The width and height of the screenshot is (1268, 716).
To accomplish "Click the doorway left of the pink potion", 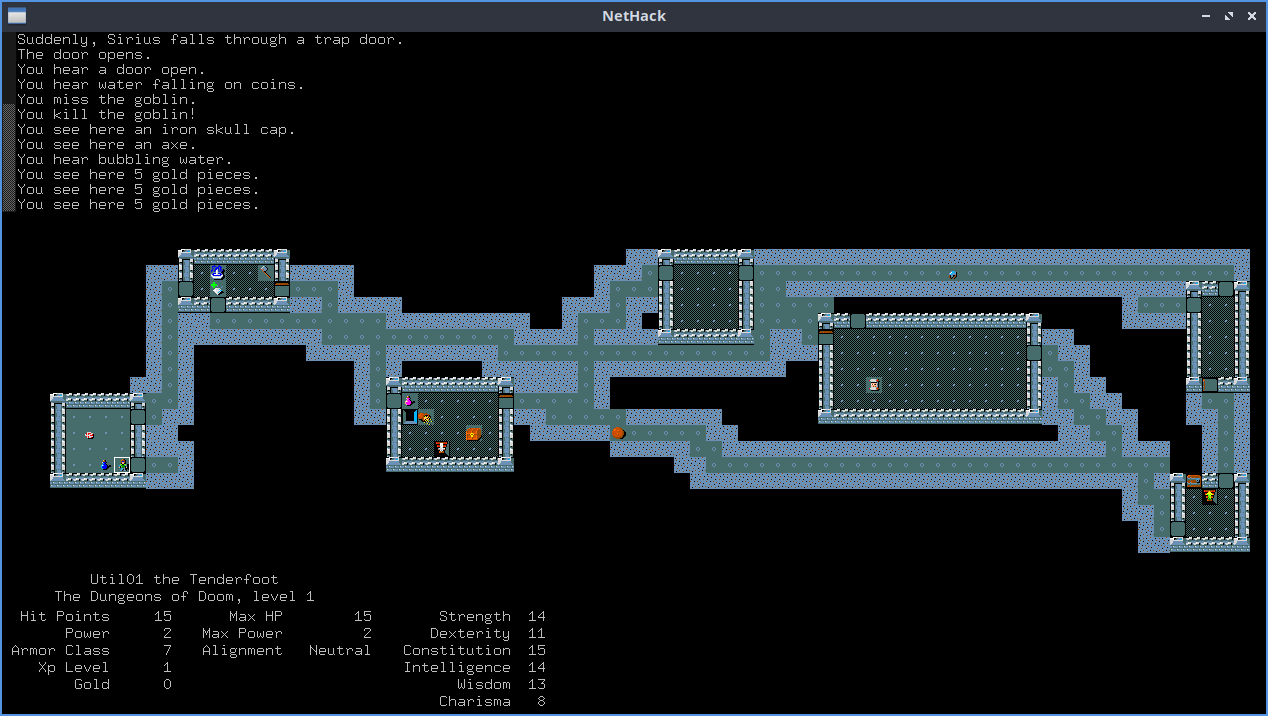I will (x=394, y=401).
